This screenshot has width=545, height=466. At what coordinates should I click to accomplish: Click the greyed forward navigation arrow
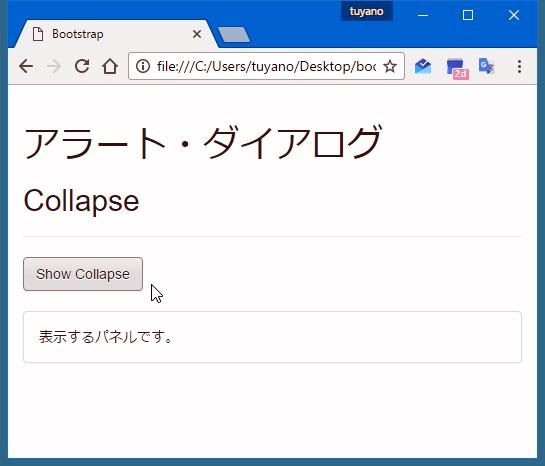coord(54,66)
